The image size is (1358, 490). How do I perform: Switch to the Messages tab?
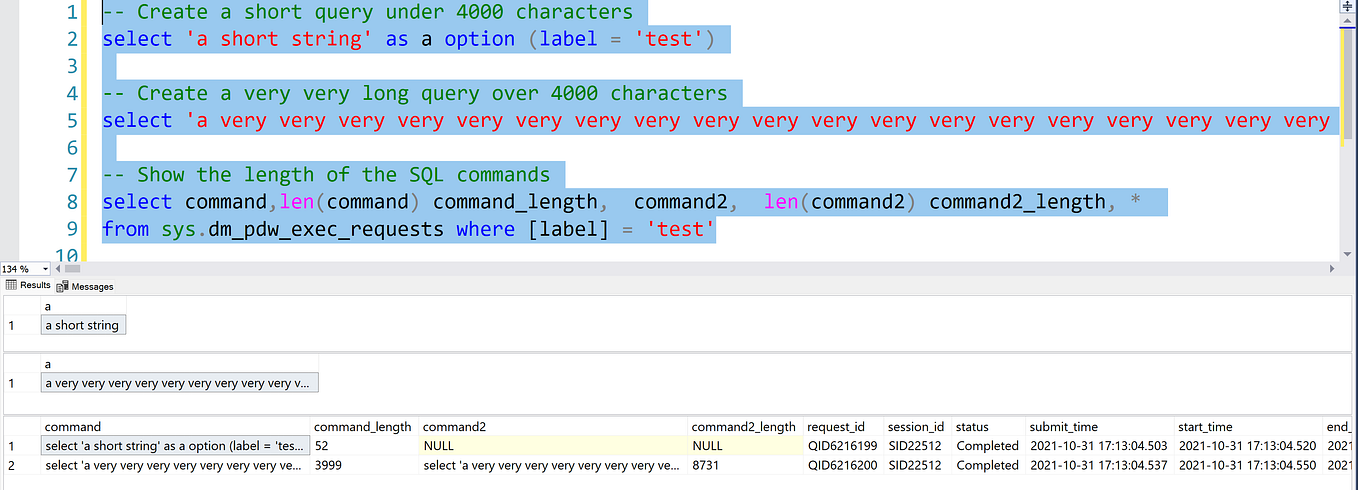click(x=85, y=286)
